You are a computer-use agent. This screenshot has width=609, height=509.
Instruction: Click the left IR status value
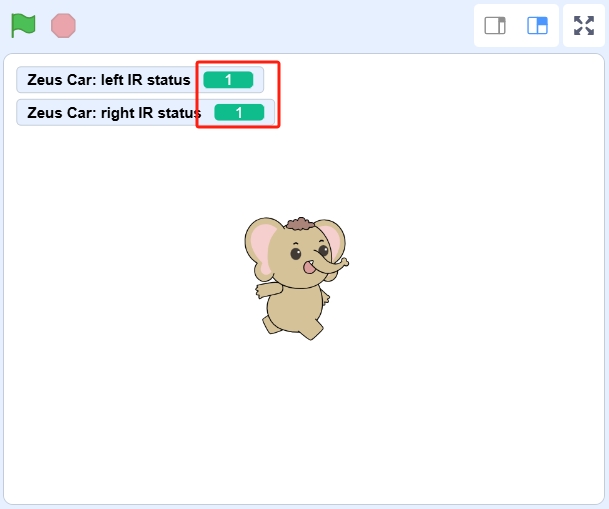(x=228, y=80)
